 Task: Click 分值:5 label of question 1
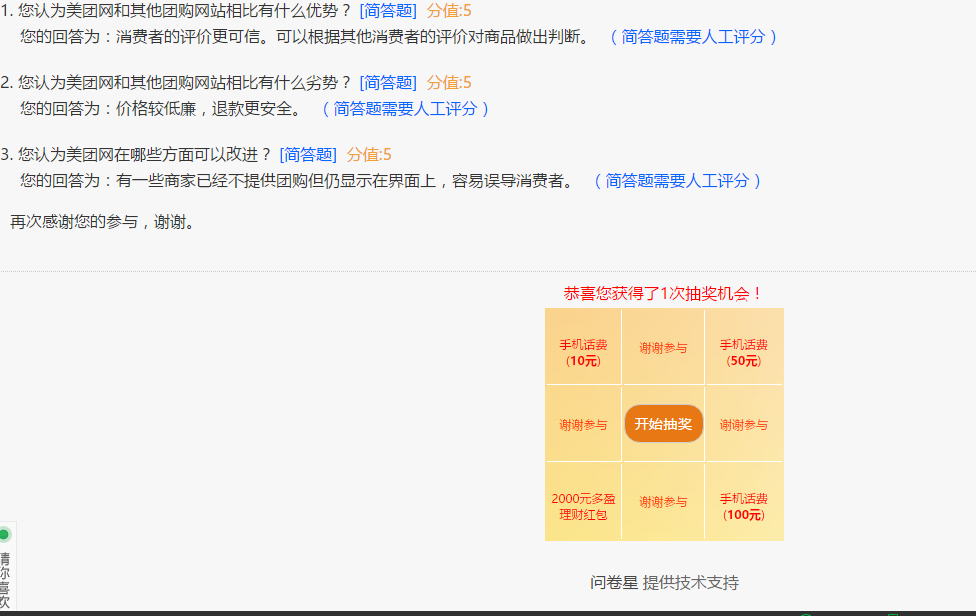(x=449, y=11)
